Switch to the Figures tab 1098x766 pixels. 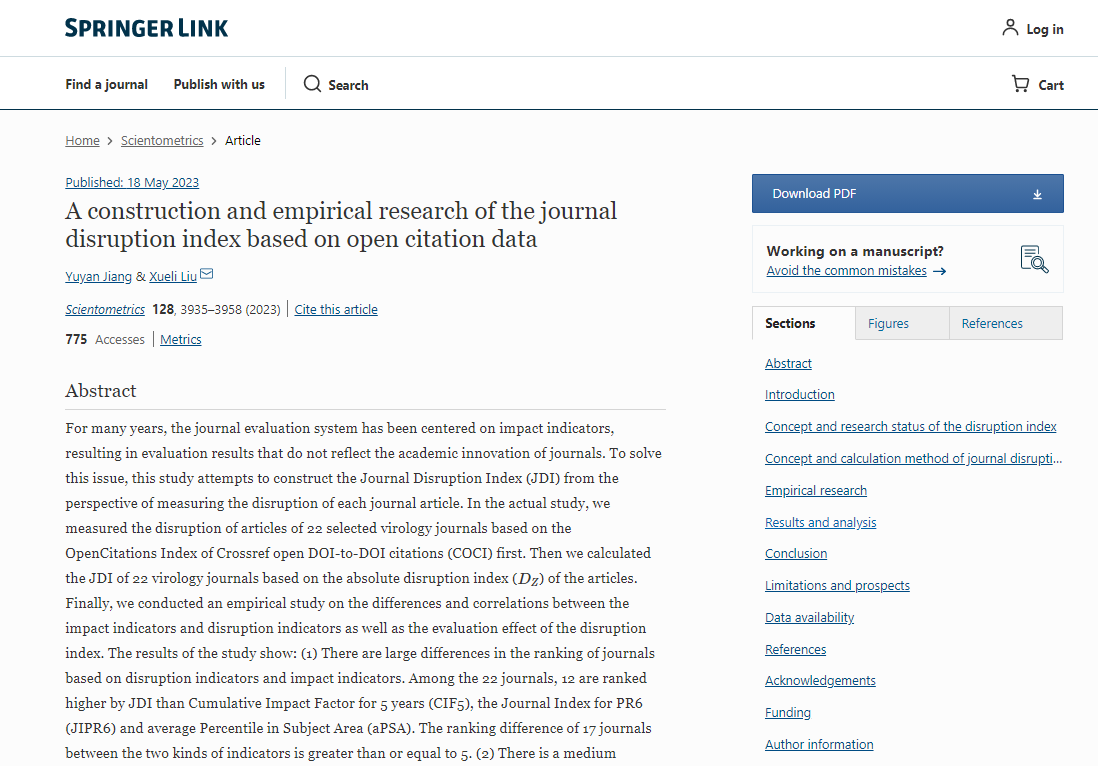(888, 323)
